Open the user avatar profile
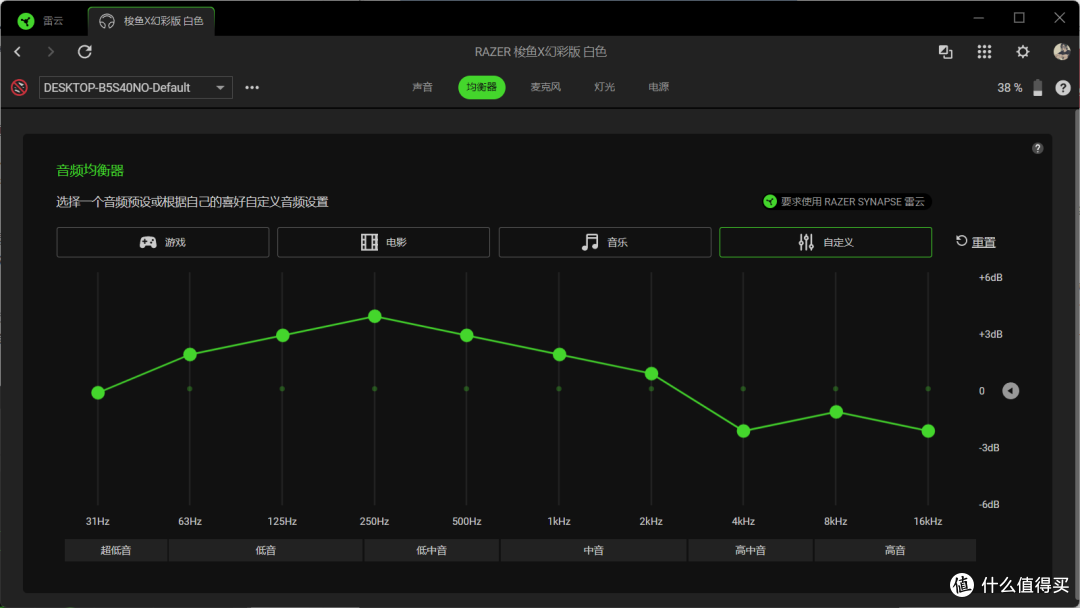The height and width of the screenshot is (608, 1080). tap(1061, 52)
